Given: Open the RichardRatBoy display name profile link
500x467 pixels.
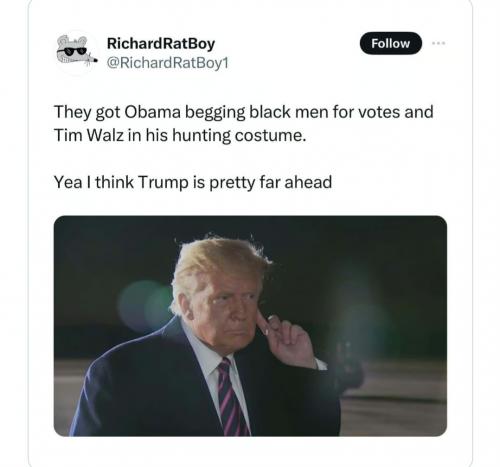Looking at the screenshot, I should 161,44.
